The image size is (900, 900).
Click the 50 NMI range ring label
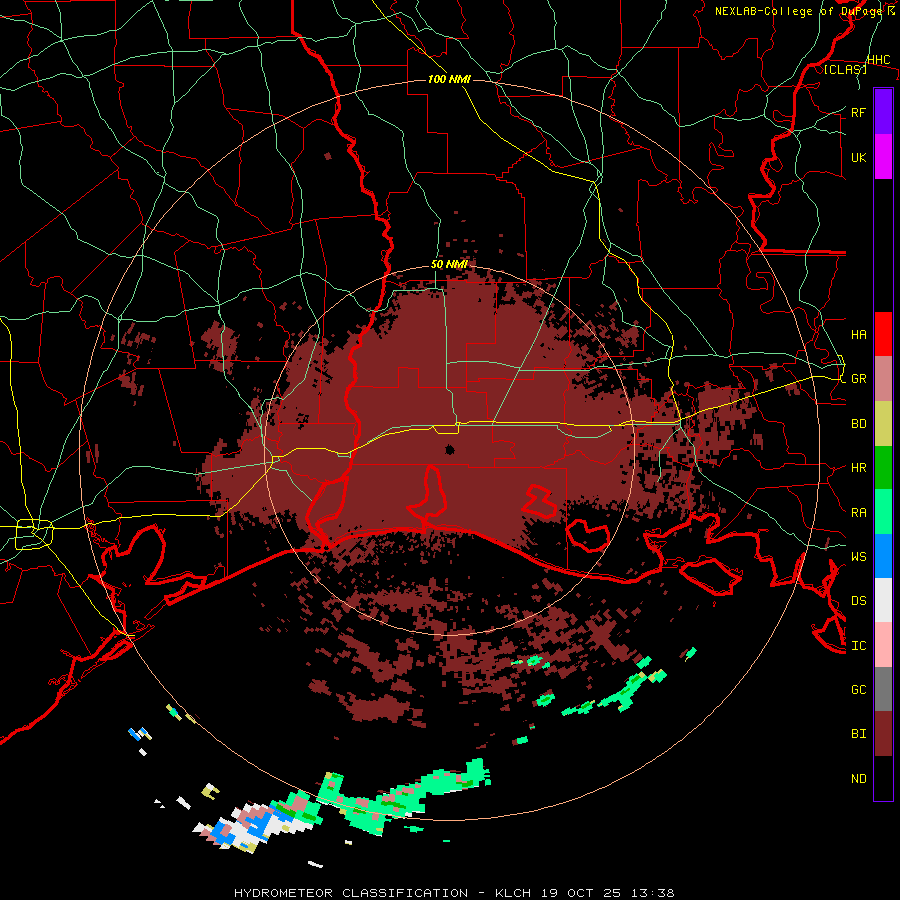pos(449,265)
